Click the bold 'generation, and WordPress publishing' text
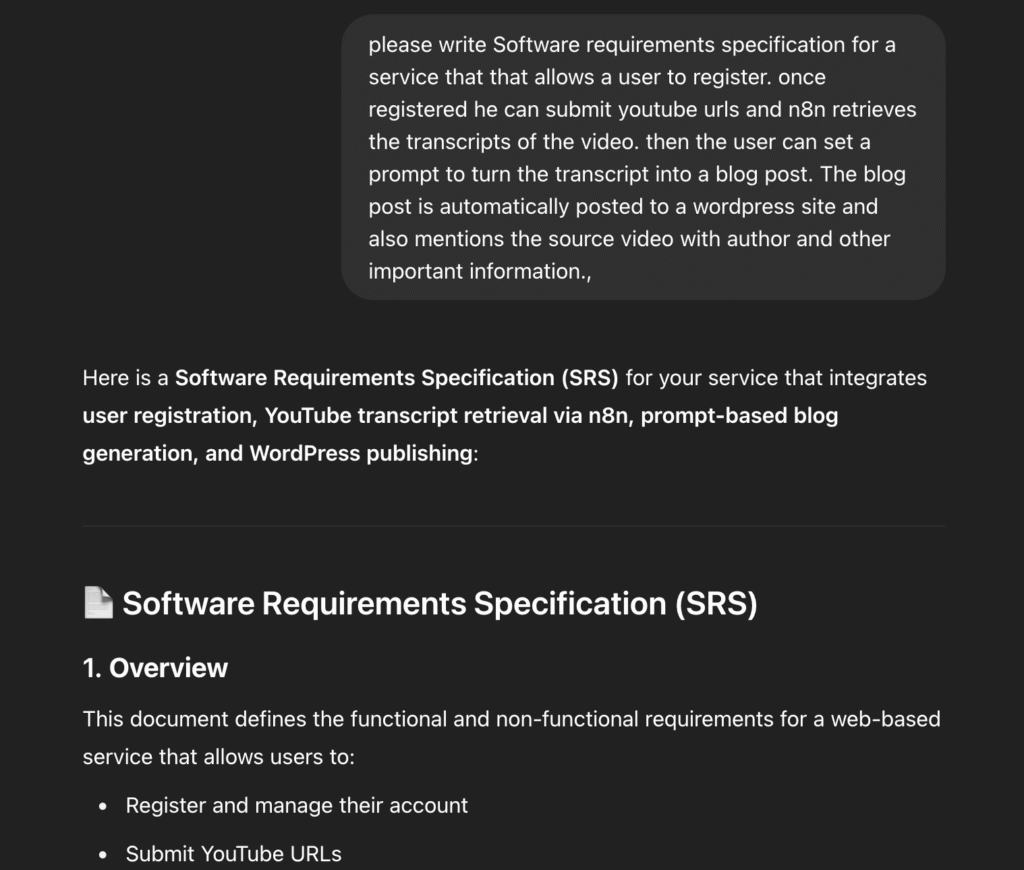The height and width of the screenshot is (870, 1024). [278, 453]
